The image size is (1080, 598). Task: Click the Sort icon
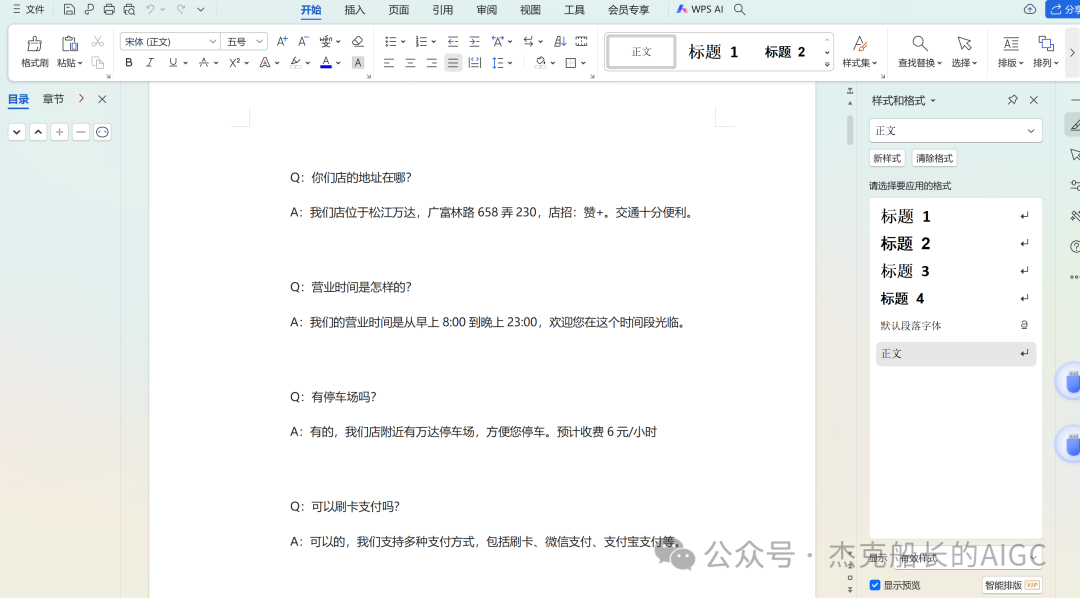[x=560, y=41]
